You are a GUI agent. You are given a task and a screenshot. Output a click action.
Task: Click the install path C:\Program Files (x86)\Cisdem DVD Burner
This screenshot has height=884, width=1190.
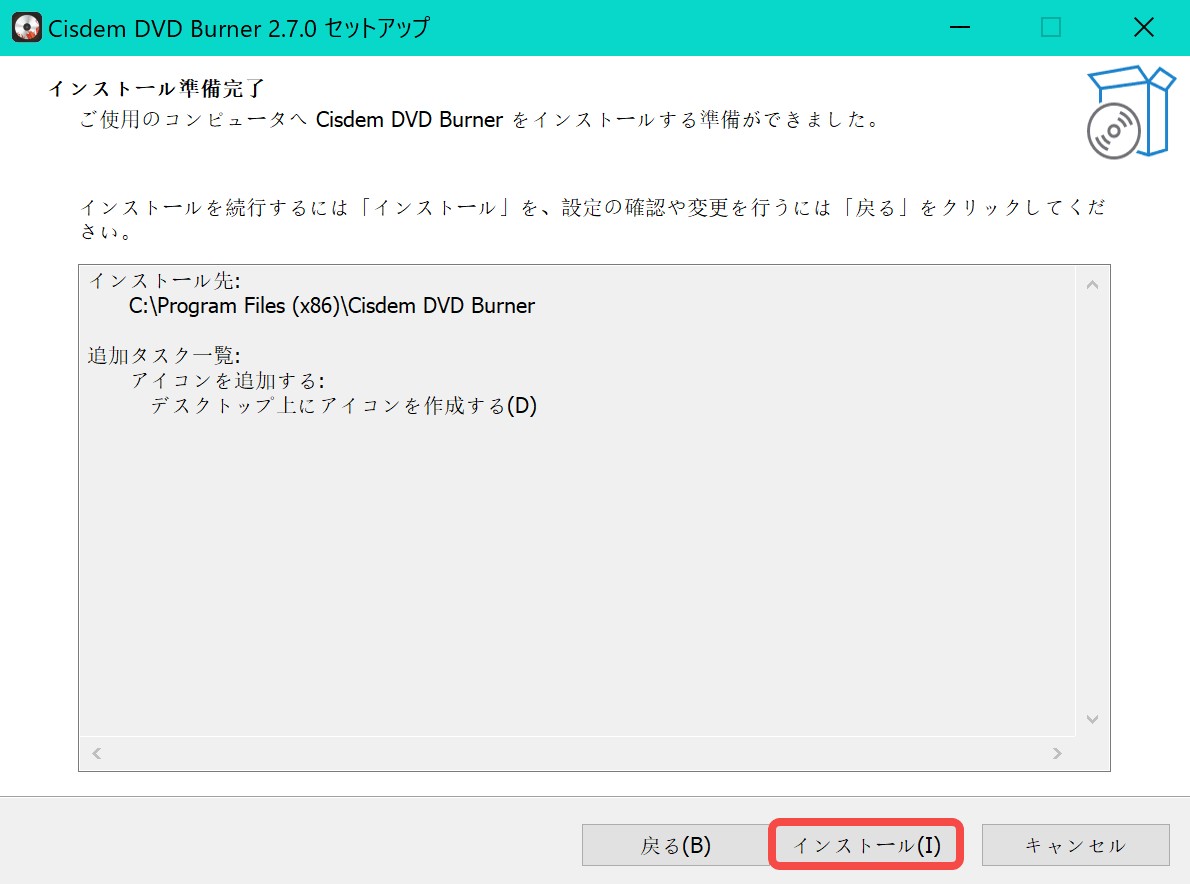click(332, 306)
